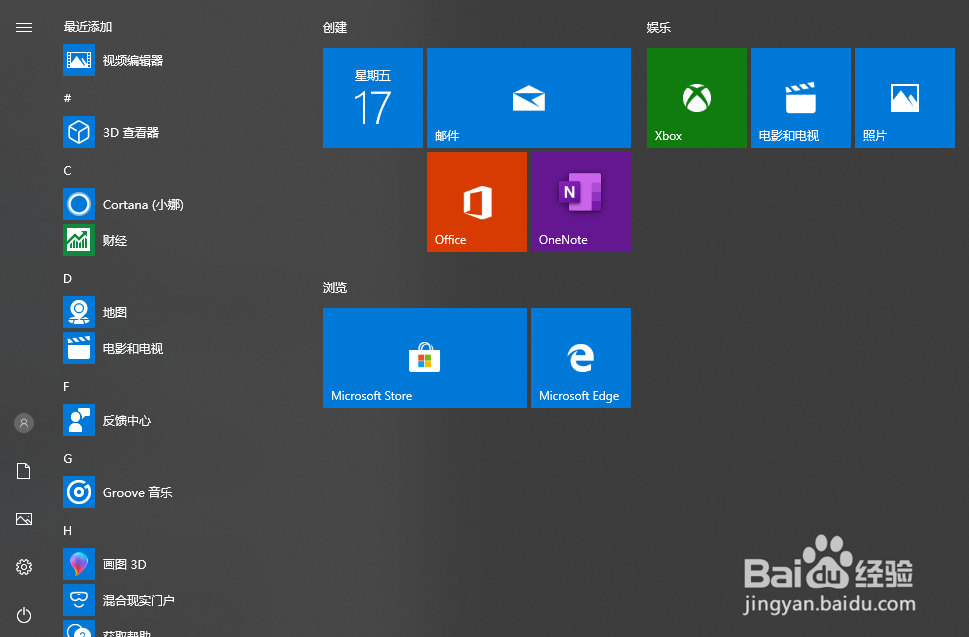Open the hamburger menu at top left

pos(23,27)
